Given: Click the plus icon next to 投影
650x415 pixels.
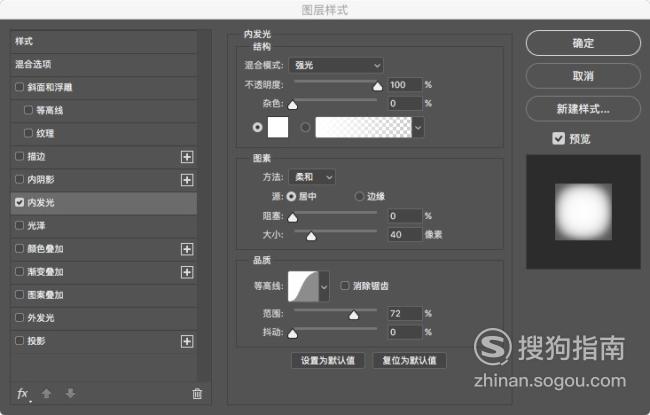Looking at the screenshot, I should tap(187, 342).
